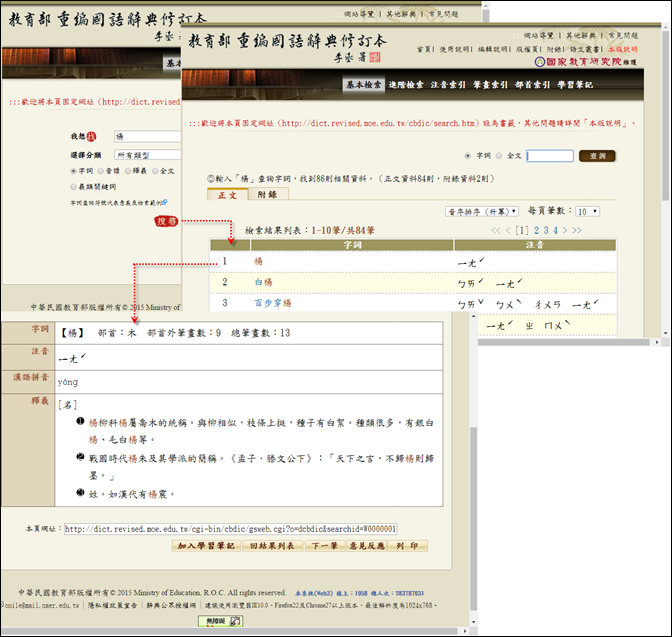Open the 每頁筆數 10 dropdown
Viewport: 672px width, 637px height.
(x=587, y=211)
